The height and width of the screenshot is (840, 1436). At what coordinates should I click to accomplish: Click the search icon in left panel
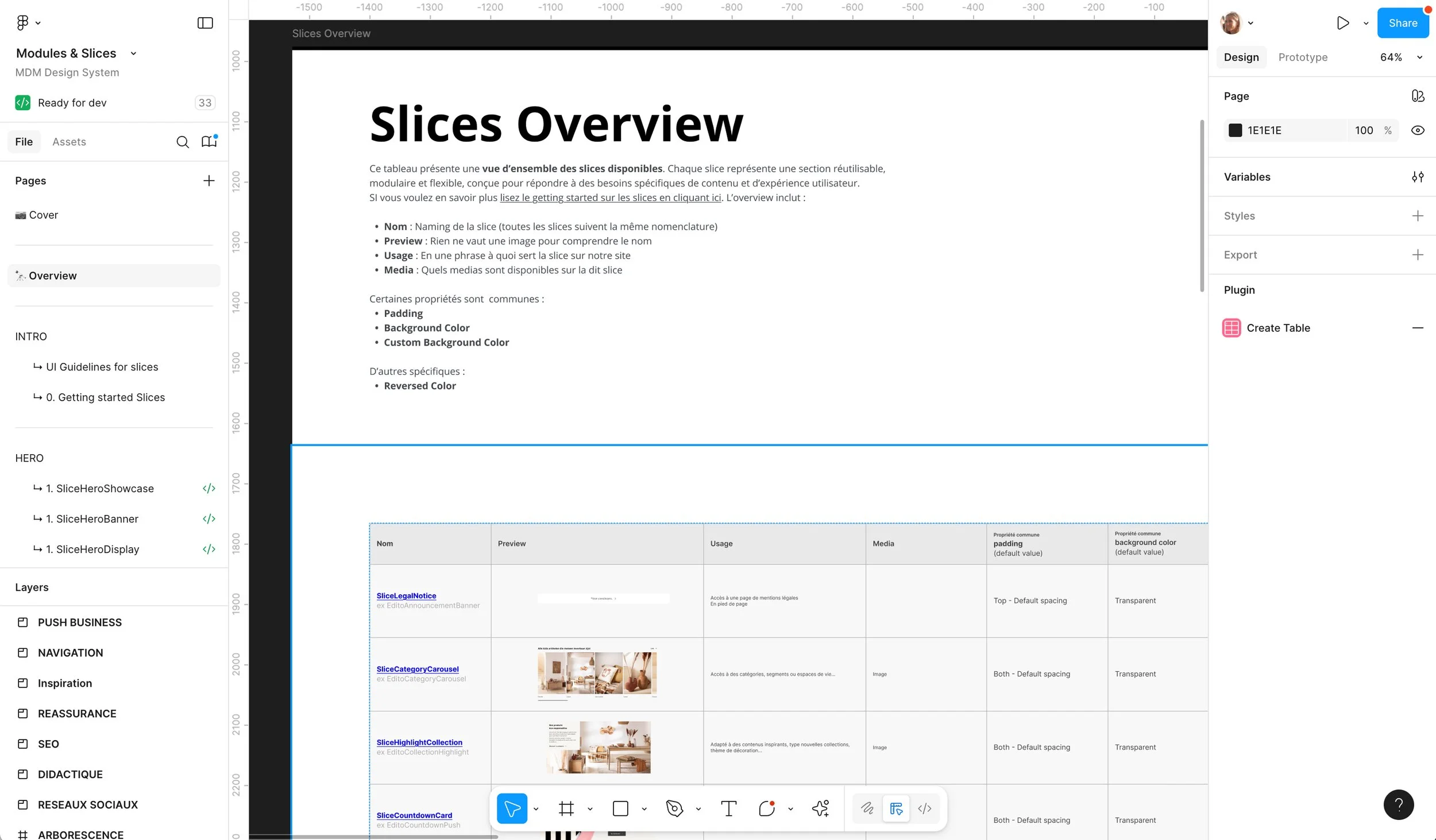point(182,142)
